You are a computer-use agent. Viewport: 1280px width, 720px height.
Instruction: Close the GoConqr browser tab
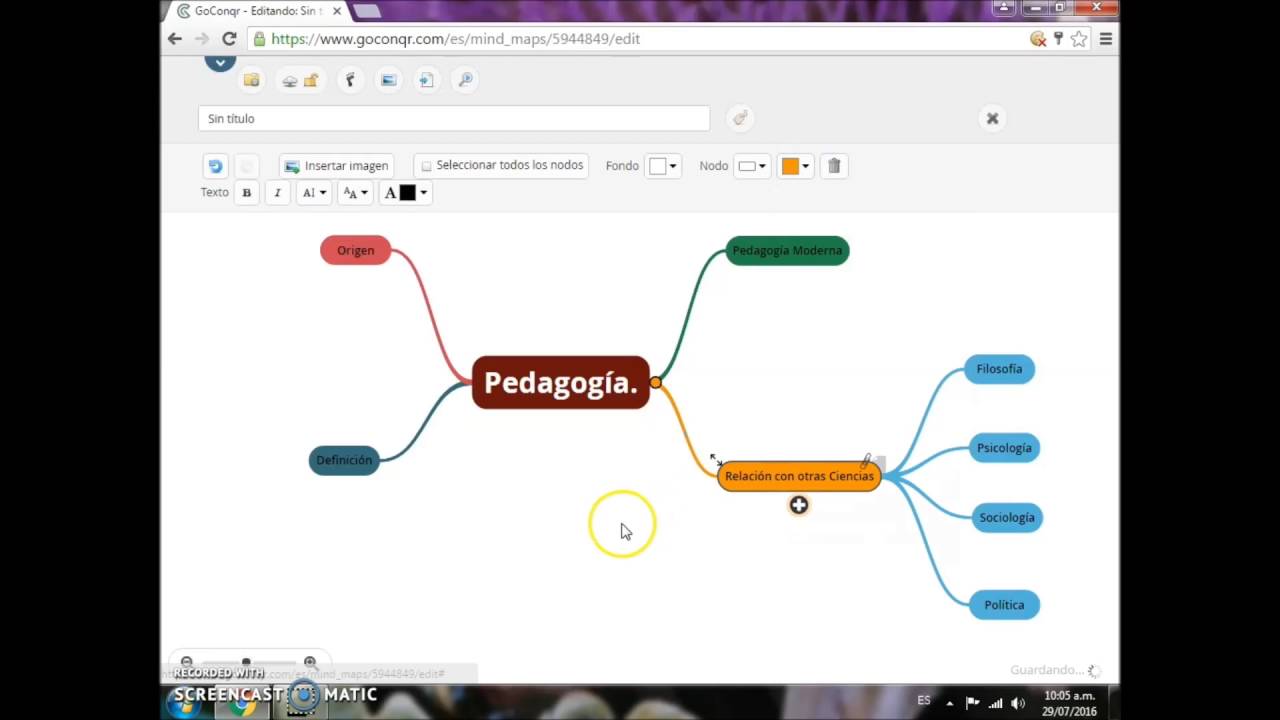tap(337, 11)
